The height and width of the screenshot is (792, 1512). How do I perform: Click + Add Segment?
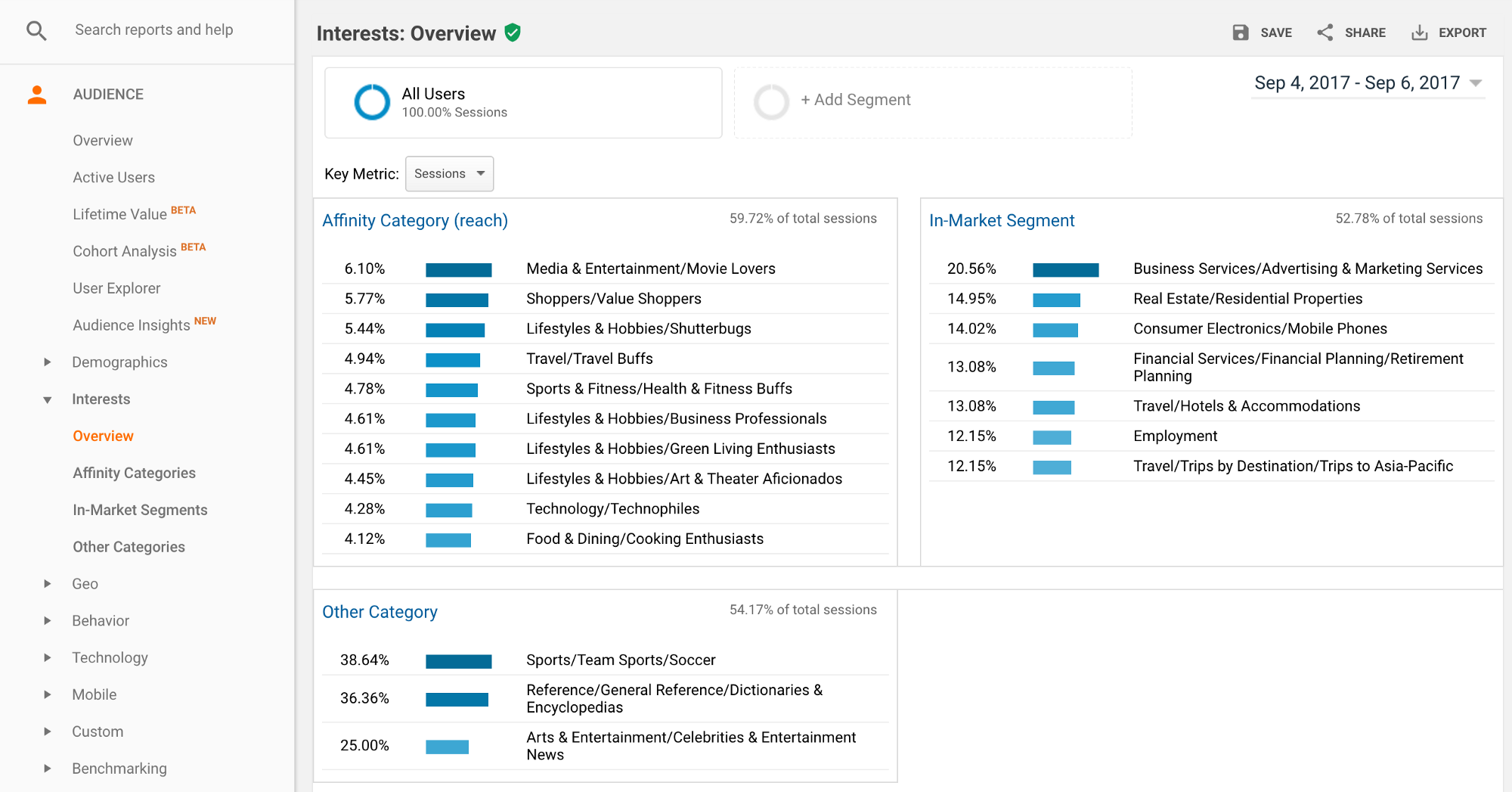856,100
